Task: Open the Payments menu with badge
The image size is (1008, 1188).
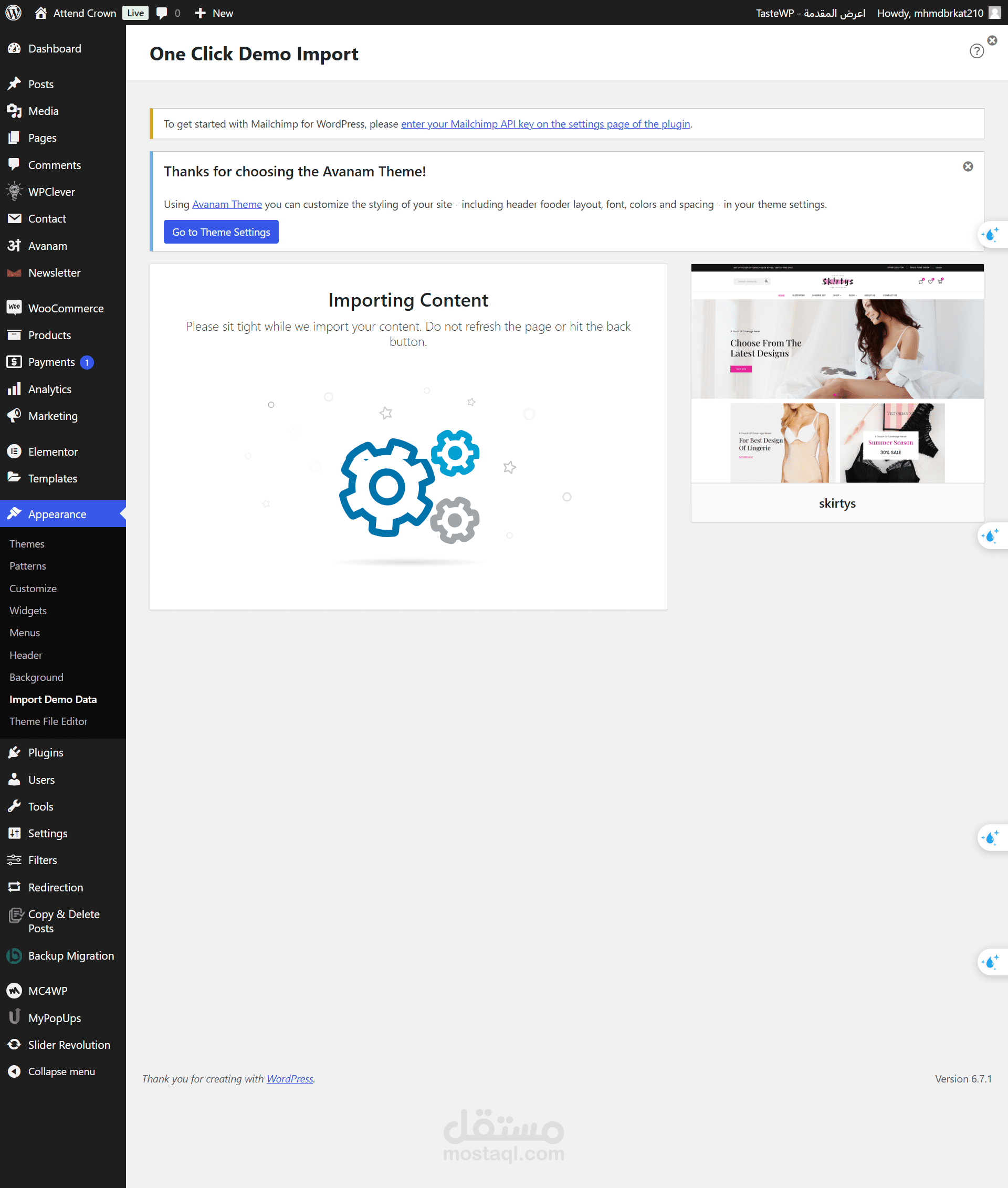Action: click(51, 362)
